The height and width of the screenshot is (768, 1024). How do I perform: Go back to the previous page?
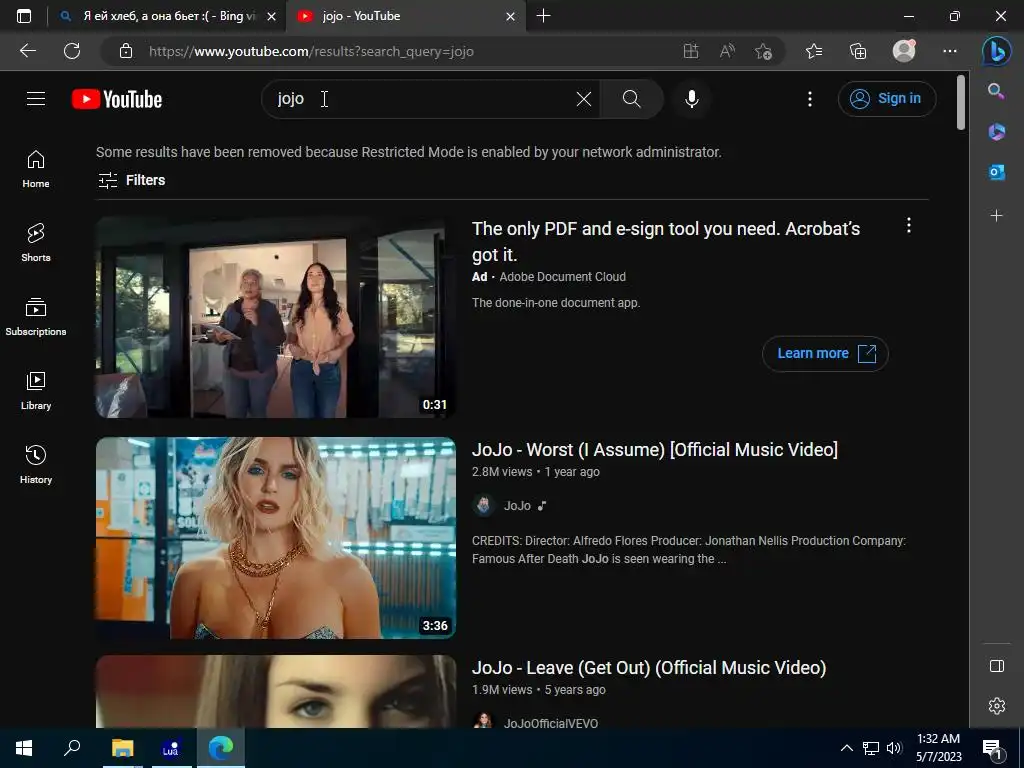click(28, 51)
